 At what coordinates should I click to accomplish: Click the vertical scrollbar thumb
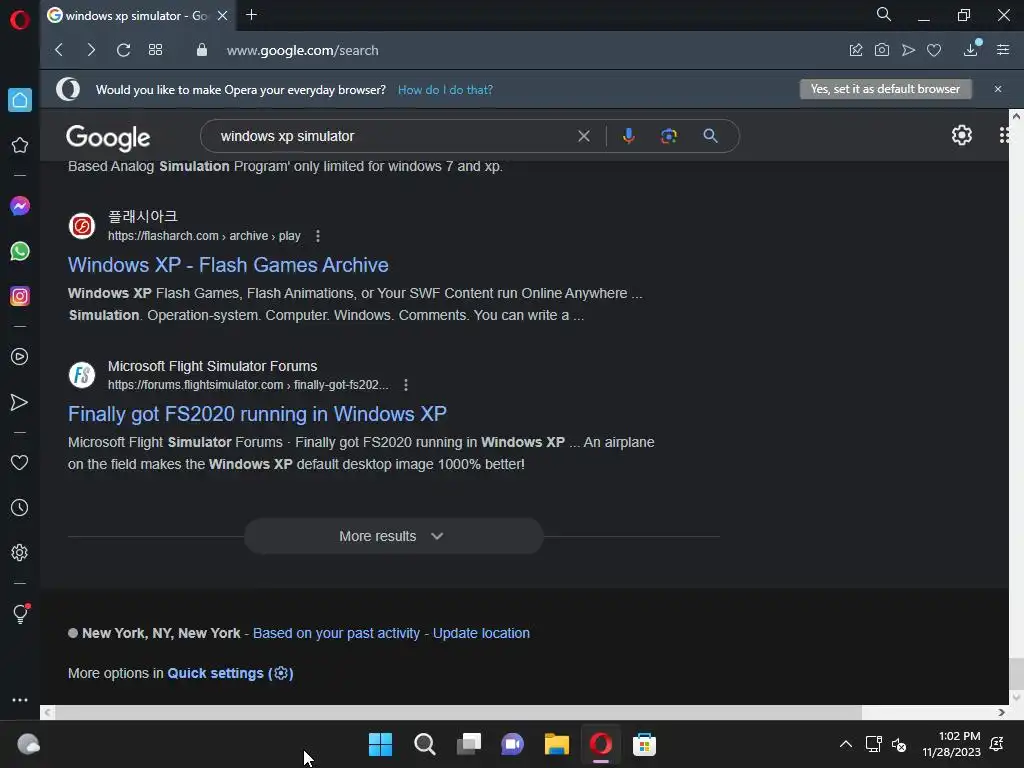tap(1016, 674)
